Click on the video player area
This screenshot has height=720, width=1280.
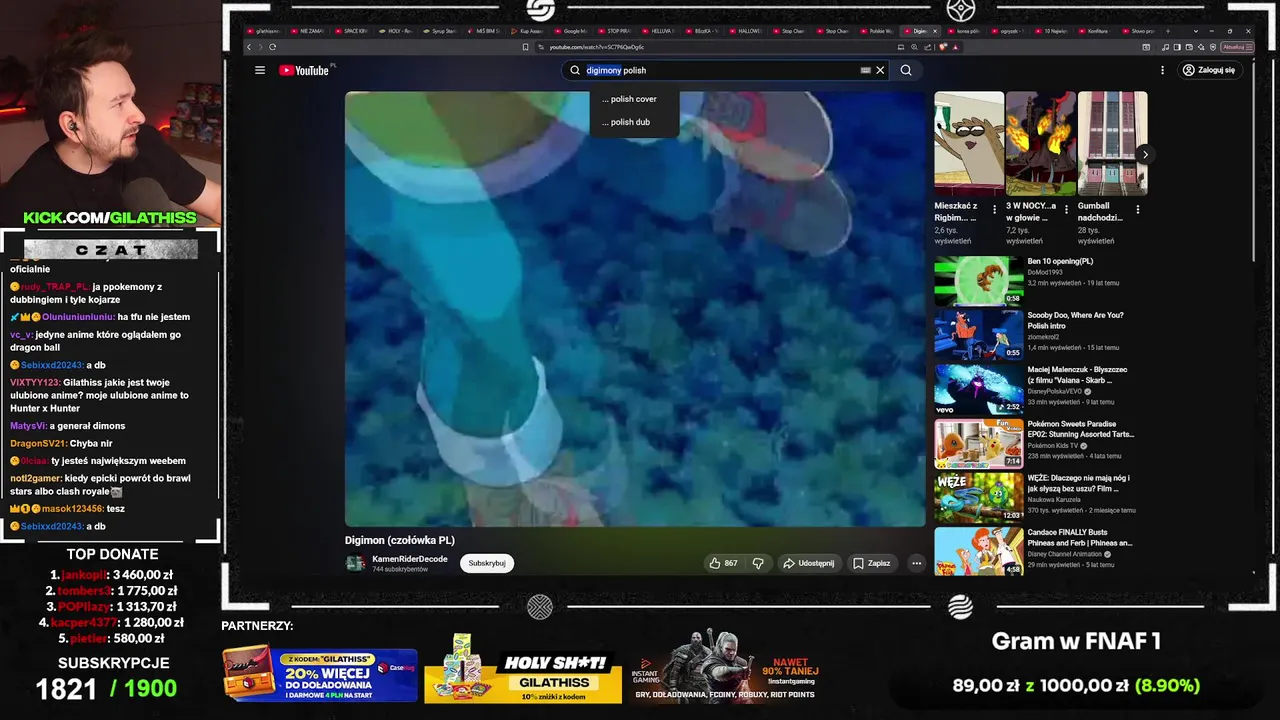[635, 309]
